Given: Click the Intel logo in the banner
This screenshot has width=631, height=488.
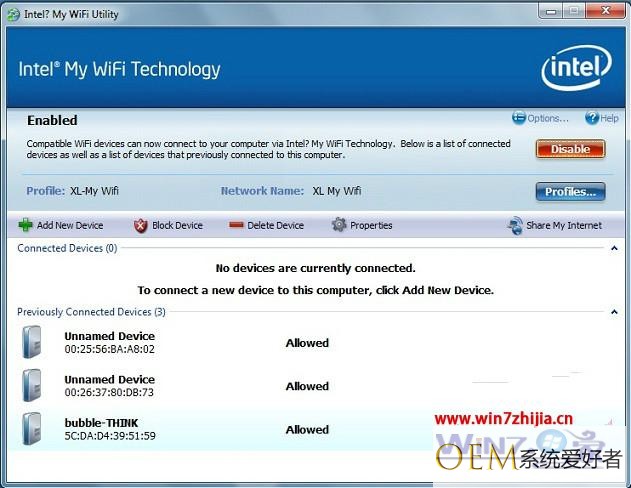Looking at the screenshot, I should click(x=576, y=68).
